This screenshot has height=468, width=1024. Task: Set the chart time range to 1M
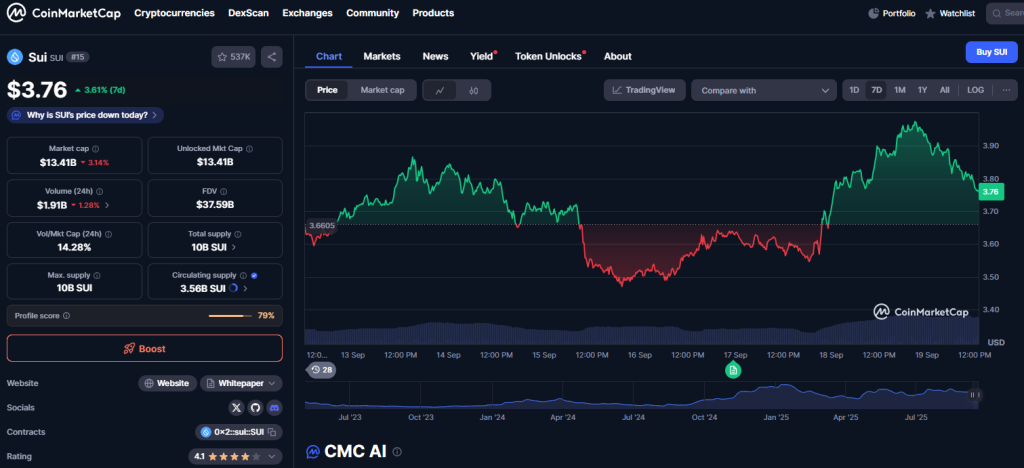pyautogui.click(x=899, y=90)
